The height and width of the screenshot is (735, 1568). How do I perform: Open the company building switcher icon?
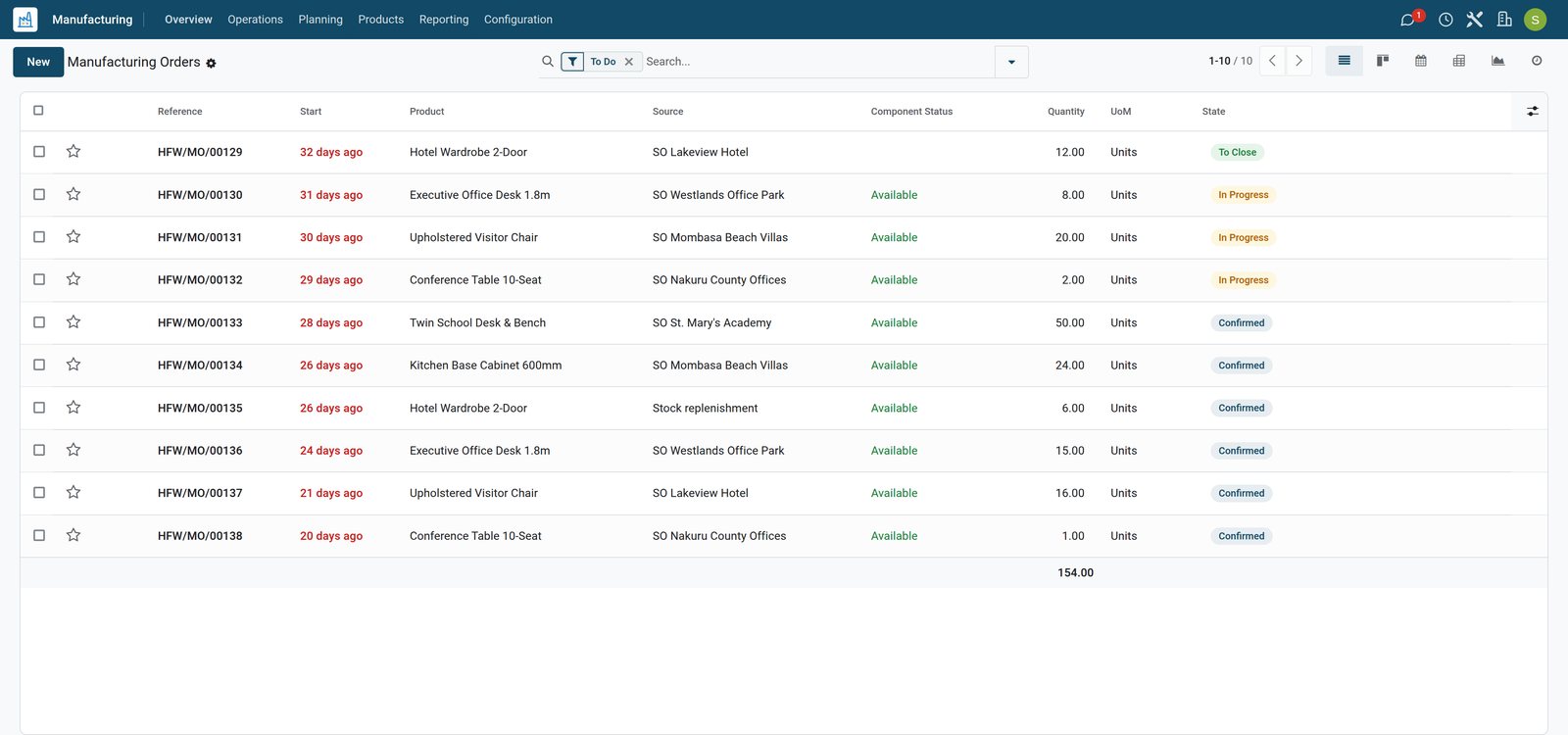click(x=1504, y=20)
